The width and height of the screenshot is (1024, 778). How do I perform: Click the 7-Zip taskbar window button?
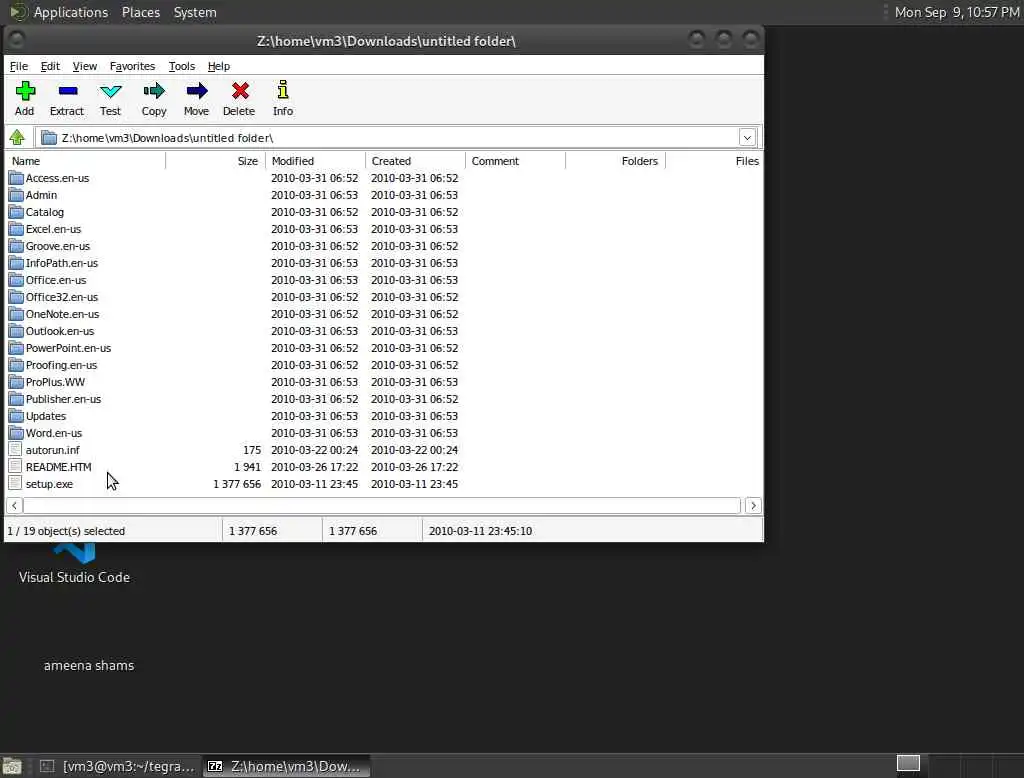point(286,766)
